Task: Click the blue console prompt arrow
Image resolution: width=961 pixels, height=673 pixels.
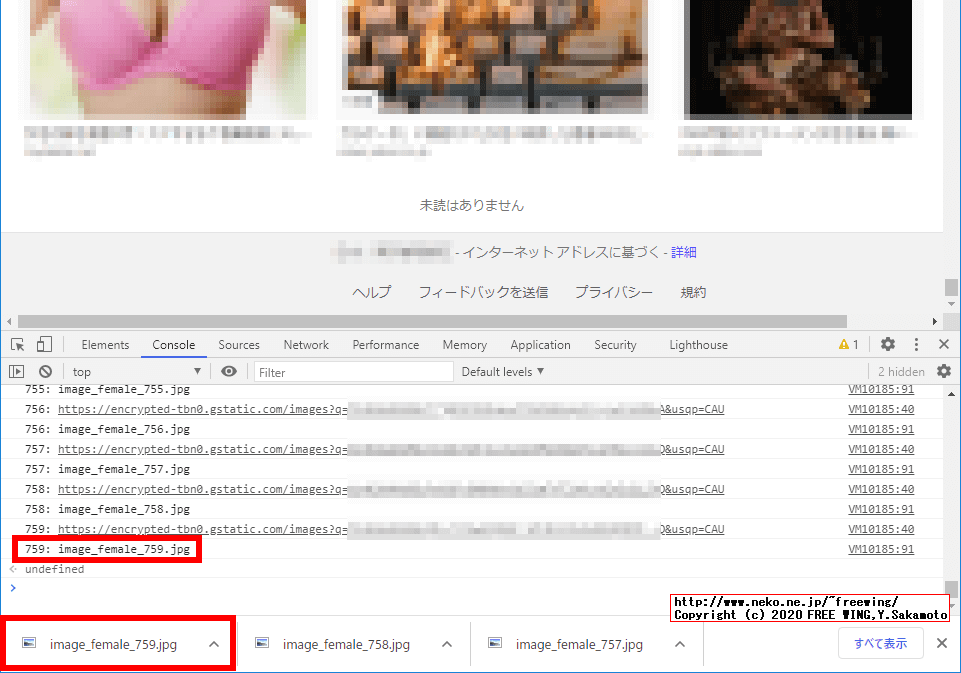Action: [11, 588]
